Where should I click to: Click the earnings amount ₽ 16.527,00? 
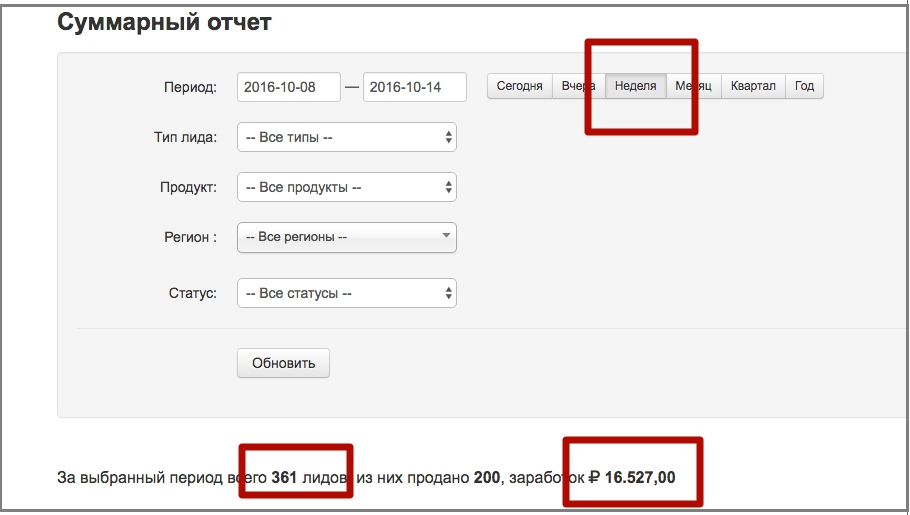point(631,478)
